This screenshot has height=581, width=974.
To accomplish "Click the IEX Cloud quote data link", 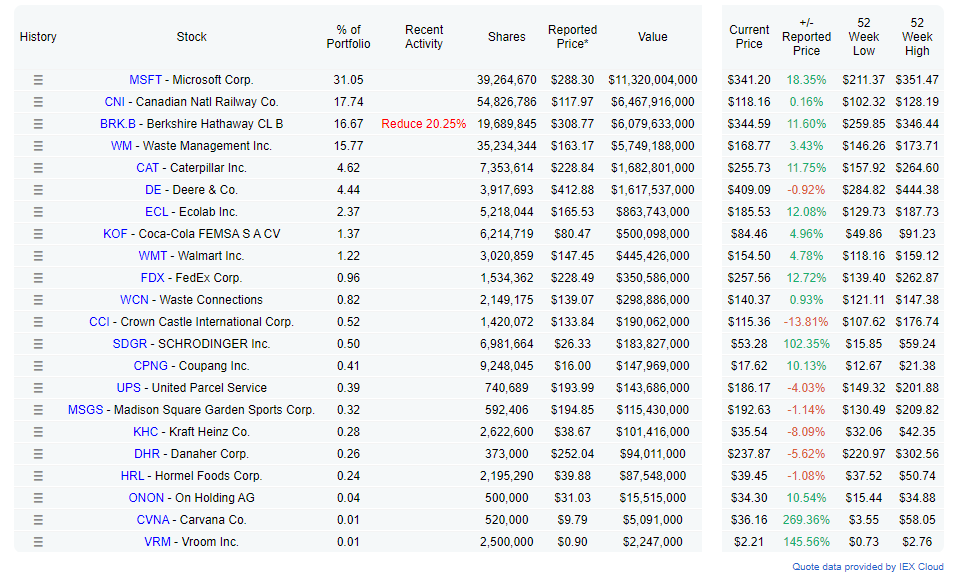I will (868, 567).
